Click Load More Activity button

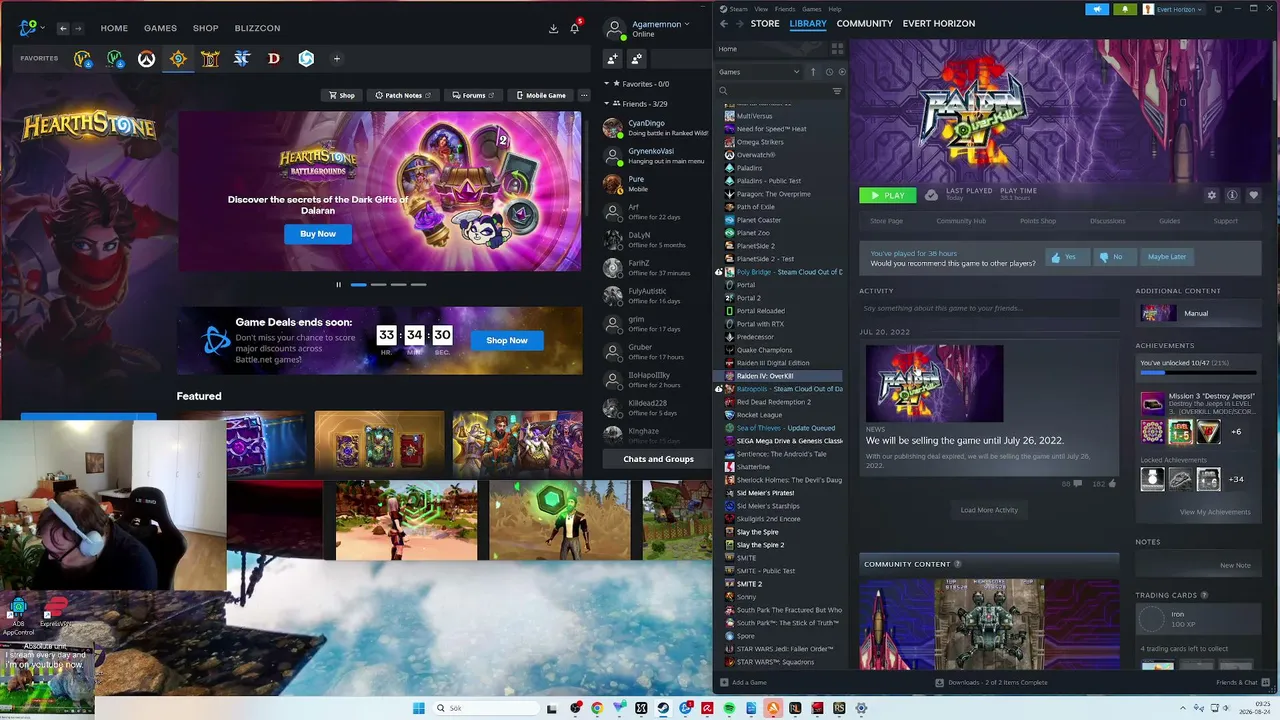(x=989, y=510)
